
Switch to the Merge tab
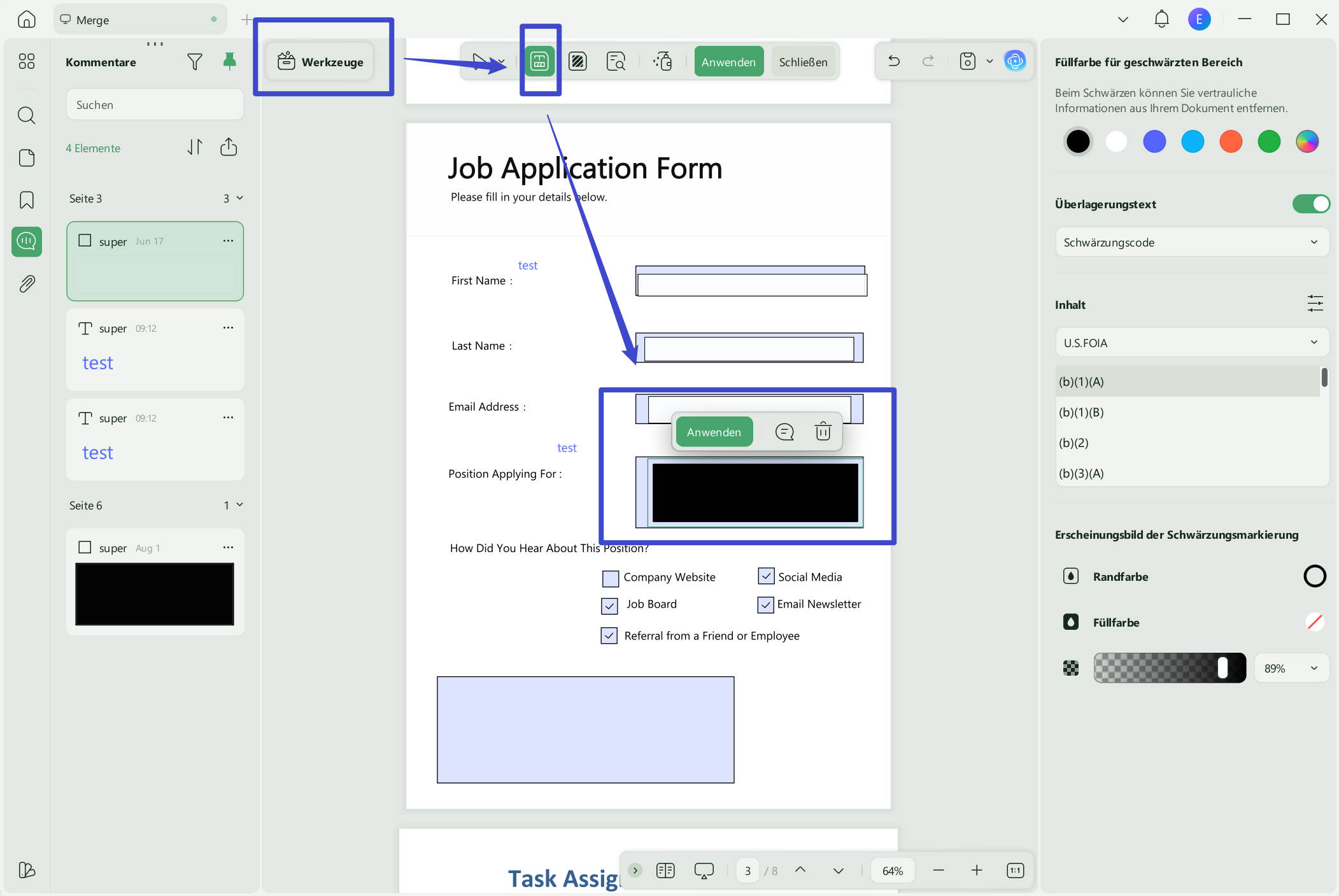click(139, 20)
